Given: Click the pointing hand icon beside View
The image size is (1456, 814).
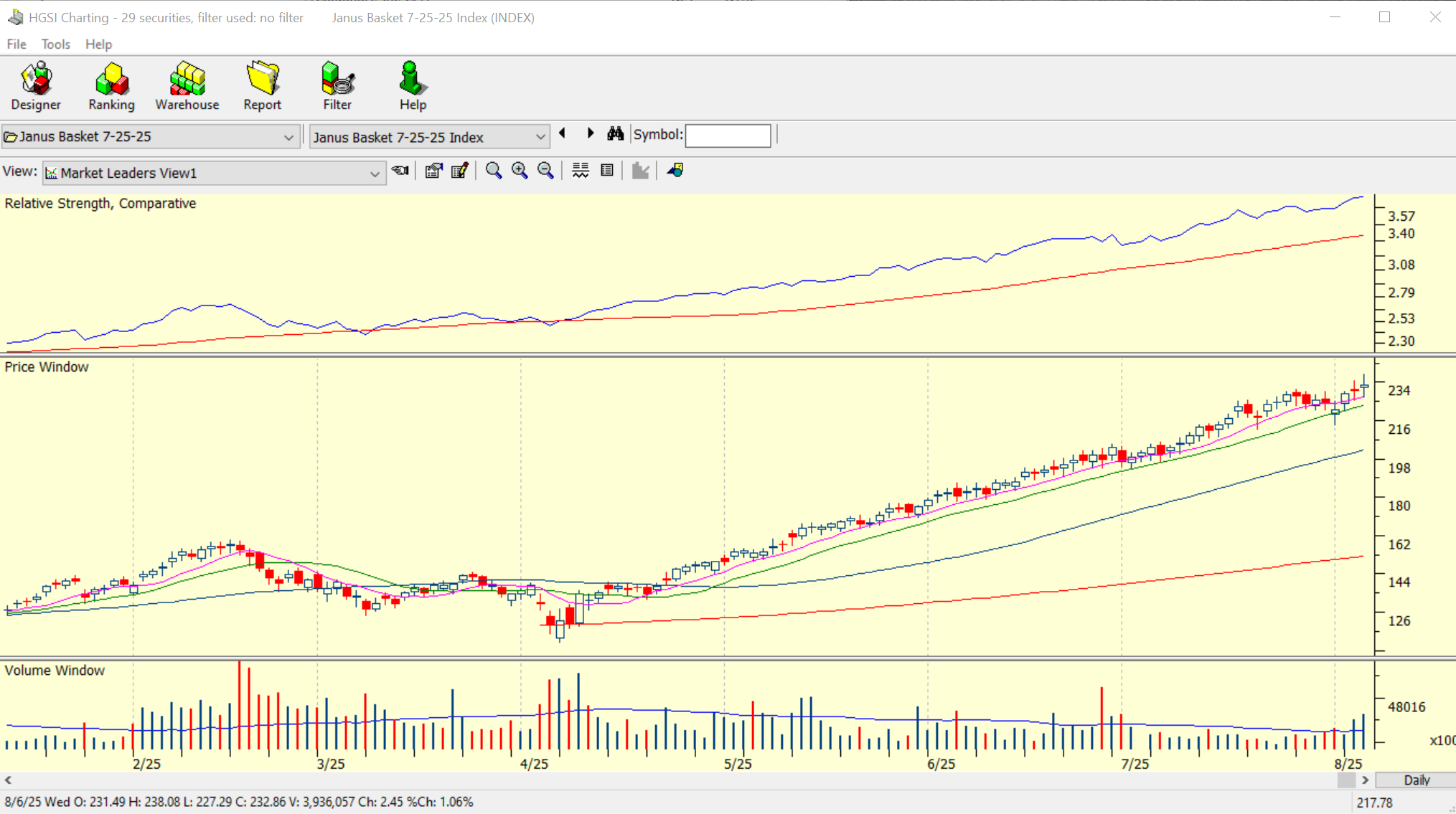Looking at the screenshot, I should 400,171.
